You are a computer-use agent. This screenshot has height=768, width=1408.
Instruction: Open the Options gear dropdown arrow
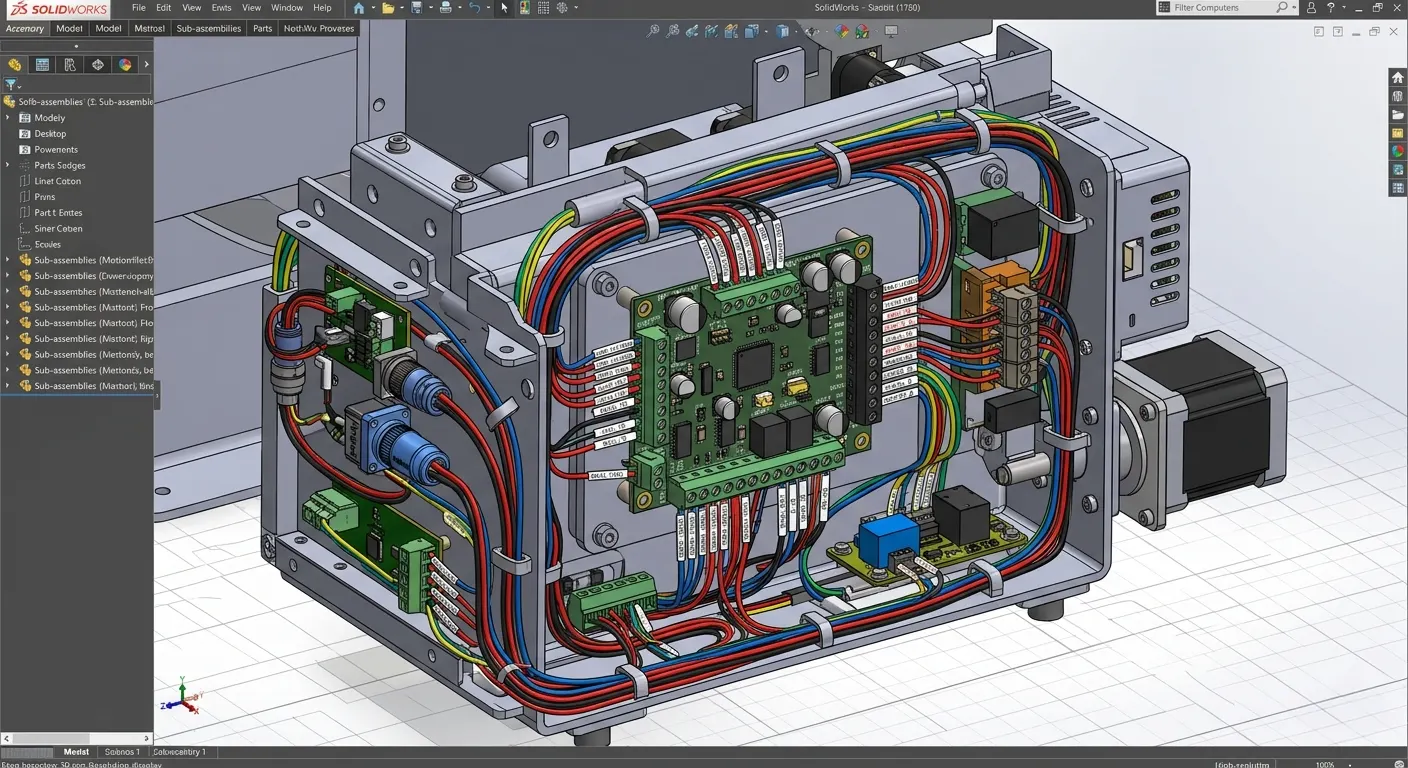(576, 8)
